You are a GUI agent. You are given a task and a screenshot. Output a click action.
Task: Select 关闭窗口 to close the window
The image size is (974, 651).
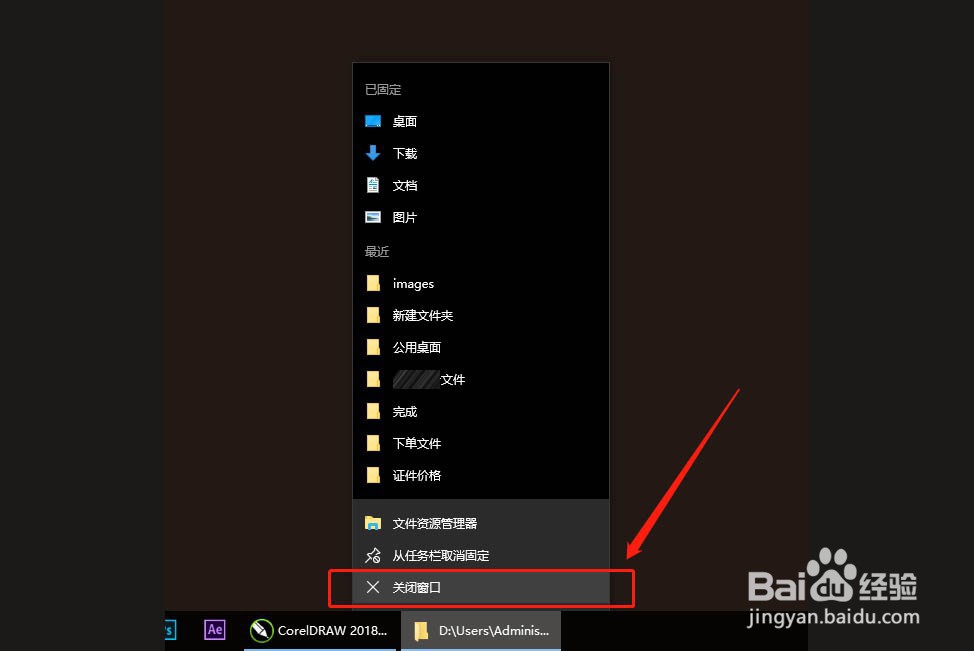(481, 587)
